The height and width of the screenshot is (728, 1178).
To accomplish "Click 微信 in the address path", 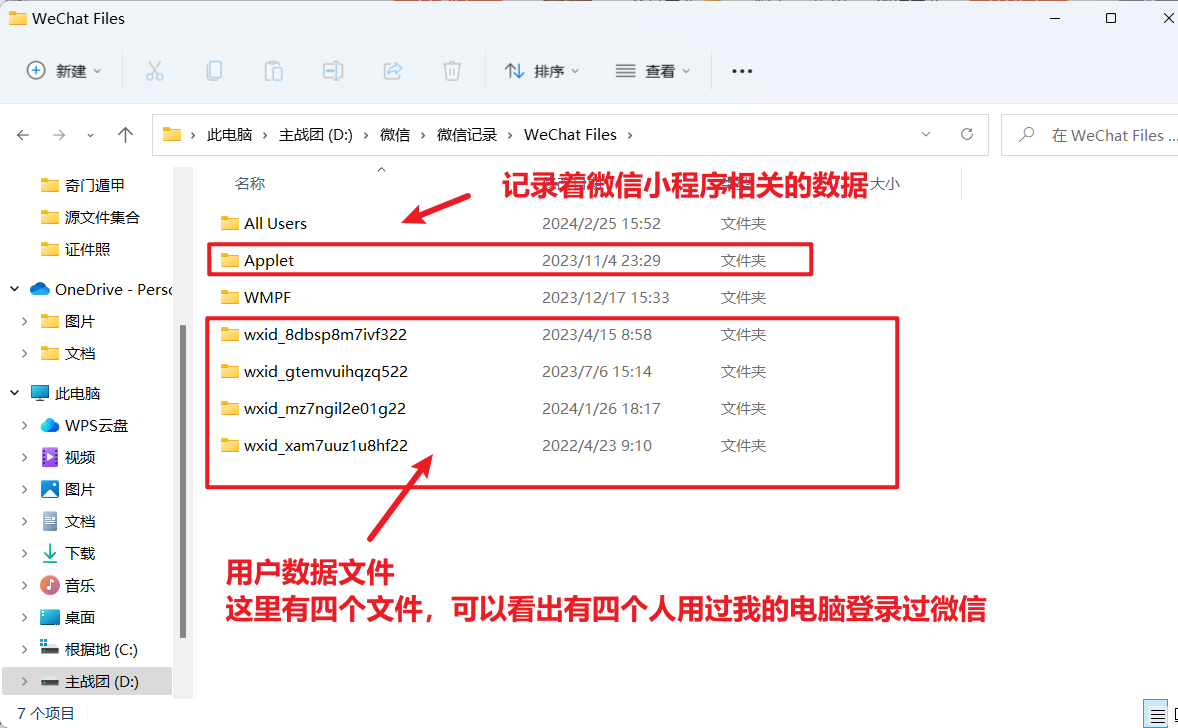I will 394,134.
